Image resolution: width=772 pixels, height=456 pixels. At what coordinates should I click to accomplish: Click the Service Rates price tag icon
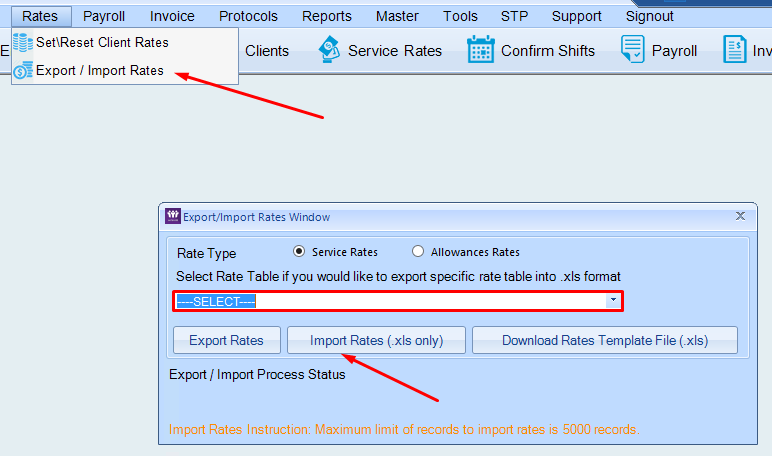pyautogui.click(x=329, y=49)
